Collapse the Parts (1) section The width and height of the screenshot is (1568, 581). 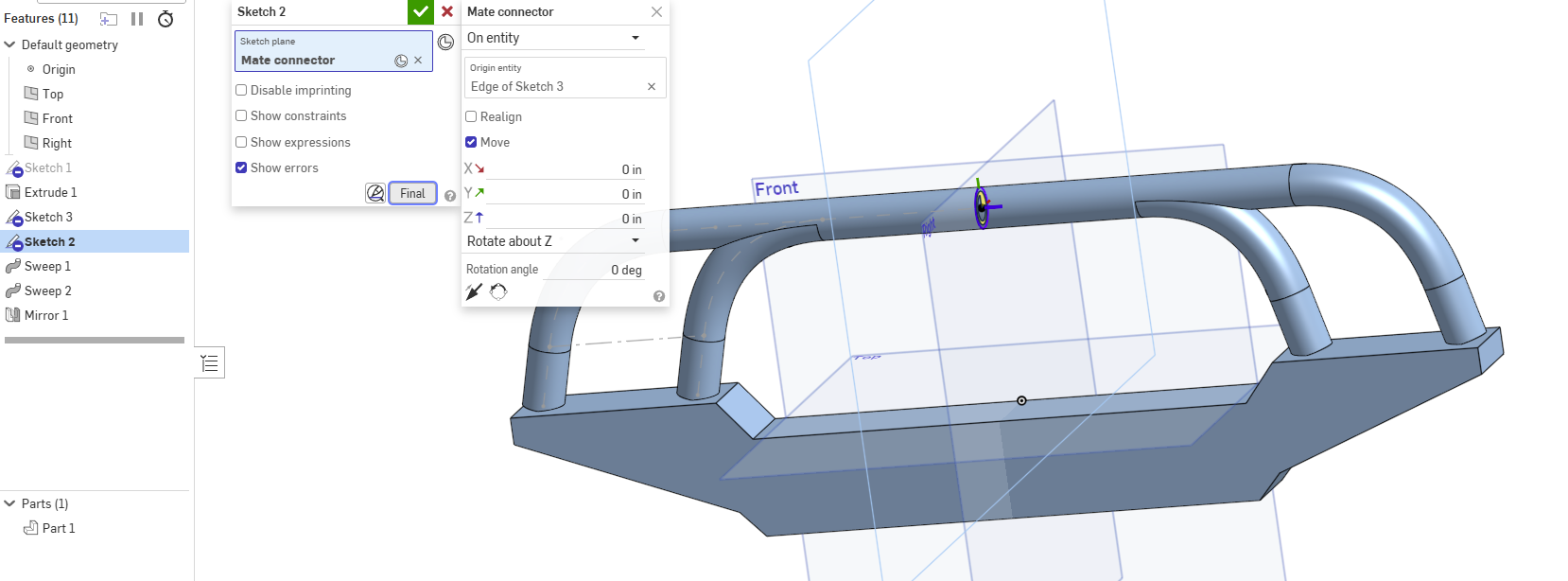click(x=10, y=503)
